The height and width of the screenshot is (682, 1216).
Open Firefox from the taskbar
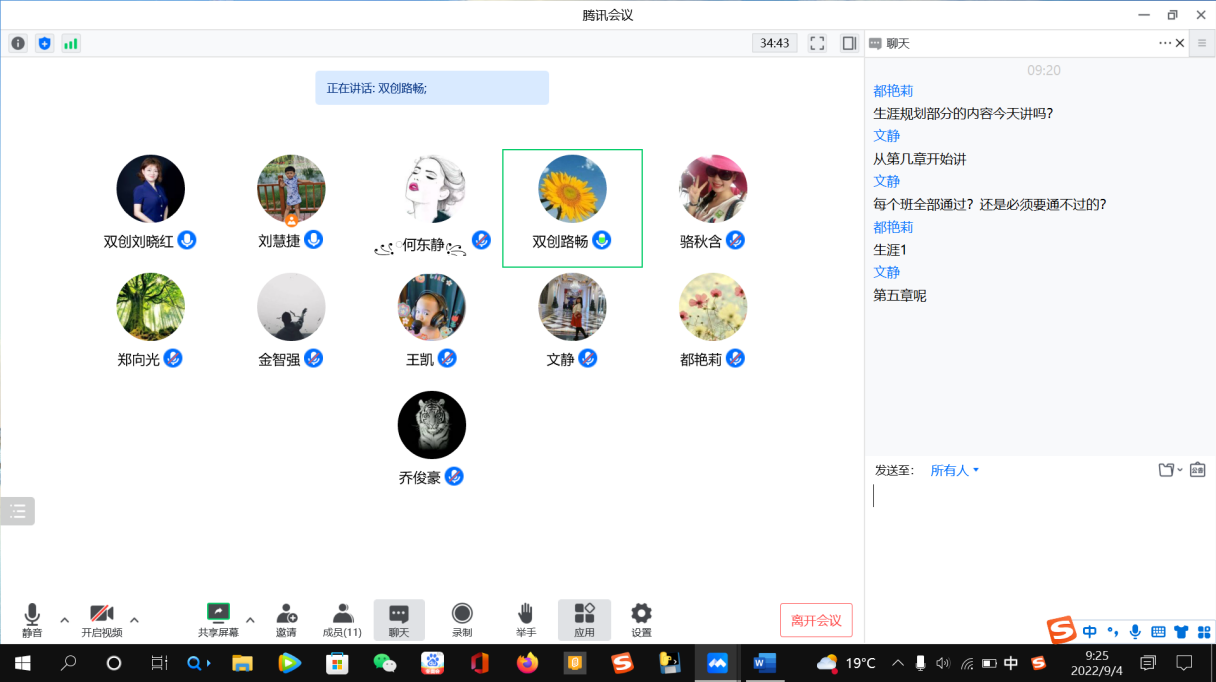point(527,662)
